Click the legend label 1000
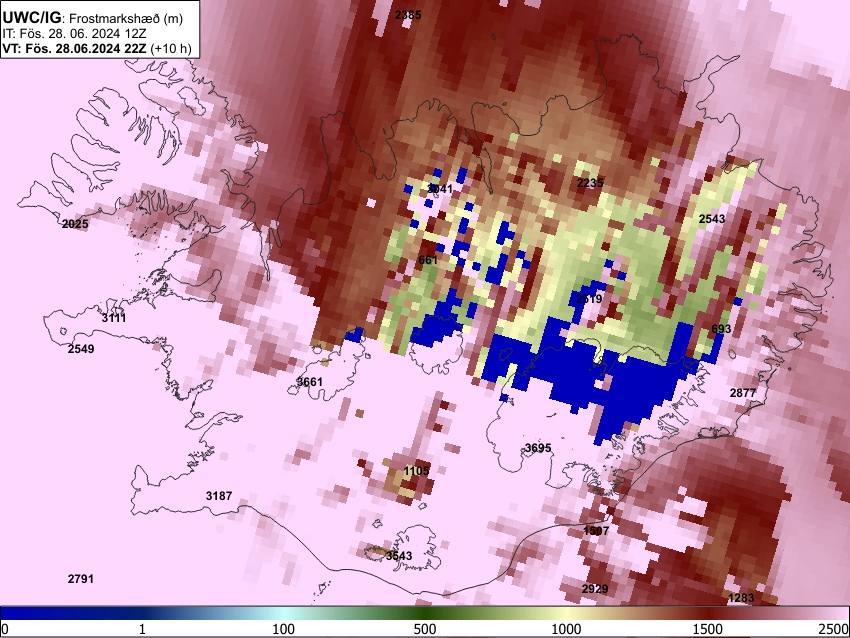 click(566, 629)
